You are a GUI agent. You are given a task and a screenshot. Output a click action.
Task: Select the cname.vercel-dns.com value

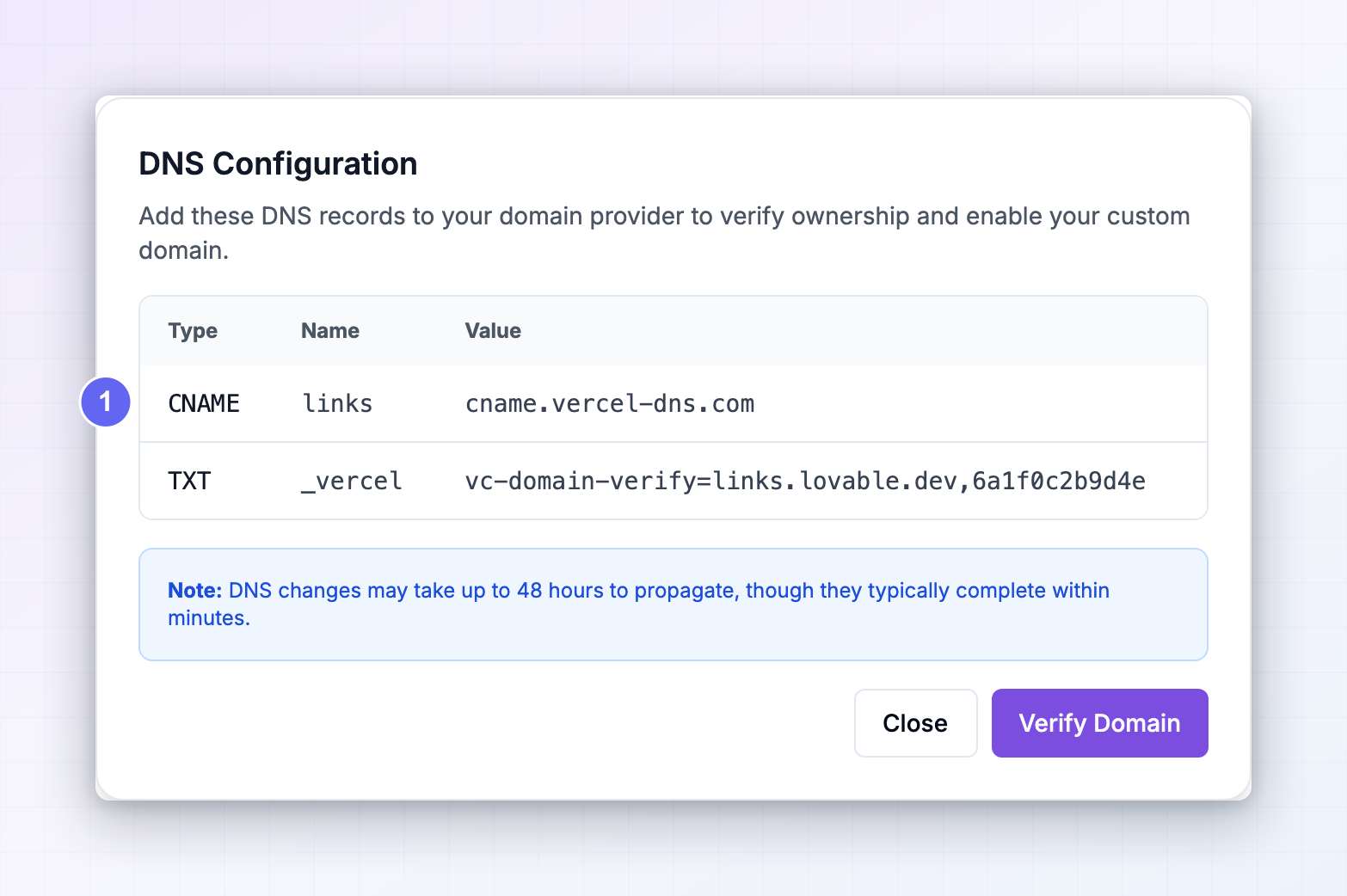click(610, 403)
